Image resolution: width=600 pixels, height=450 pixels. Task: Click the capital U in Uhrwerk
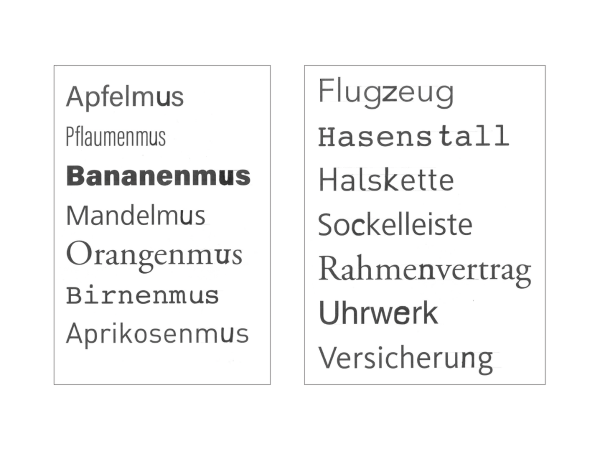(328, 313)
